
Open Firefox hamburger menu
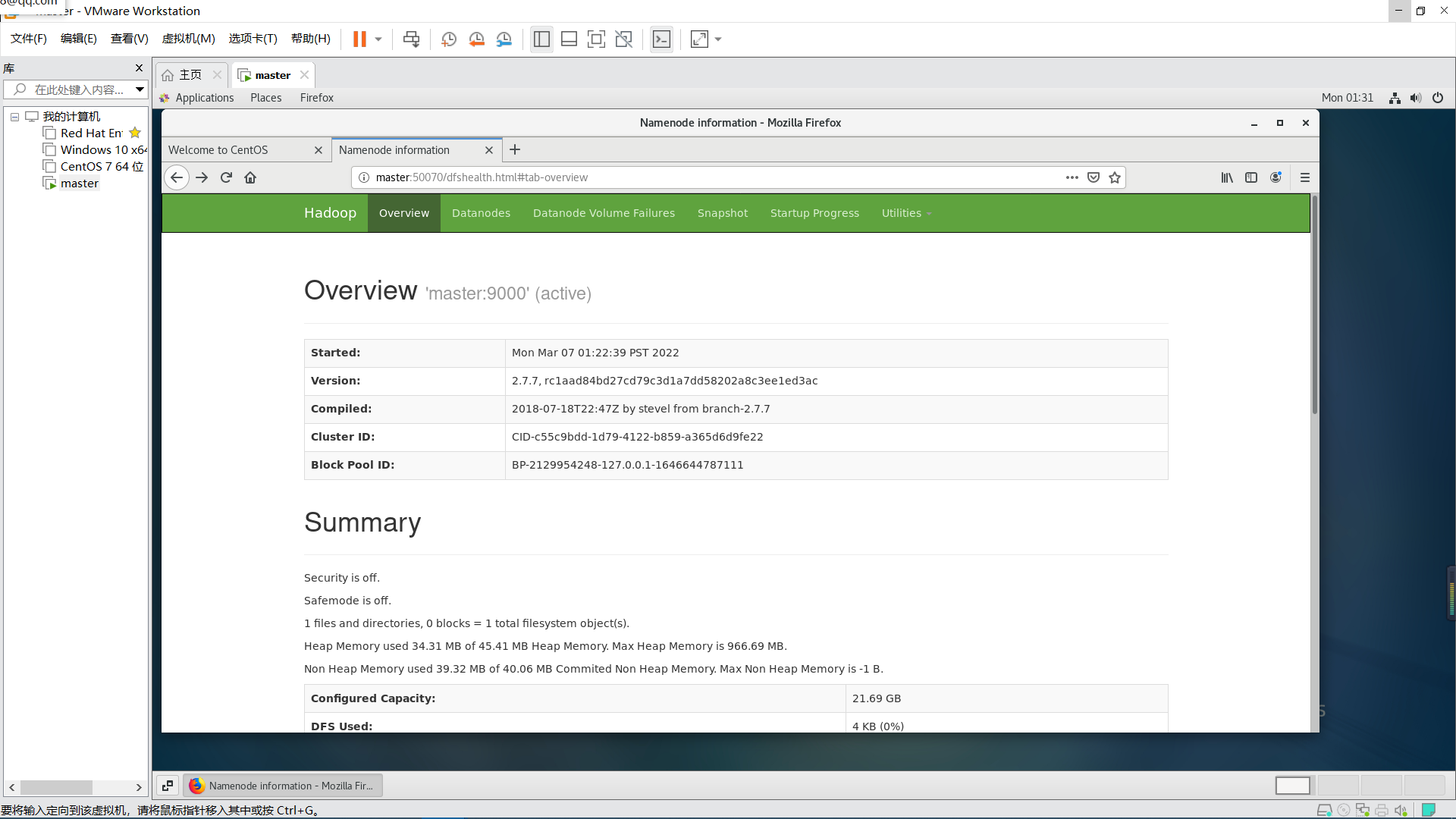(1305, 177)
